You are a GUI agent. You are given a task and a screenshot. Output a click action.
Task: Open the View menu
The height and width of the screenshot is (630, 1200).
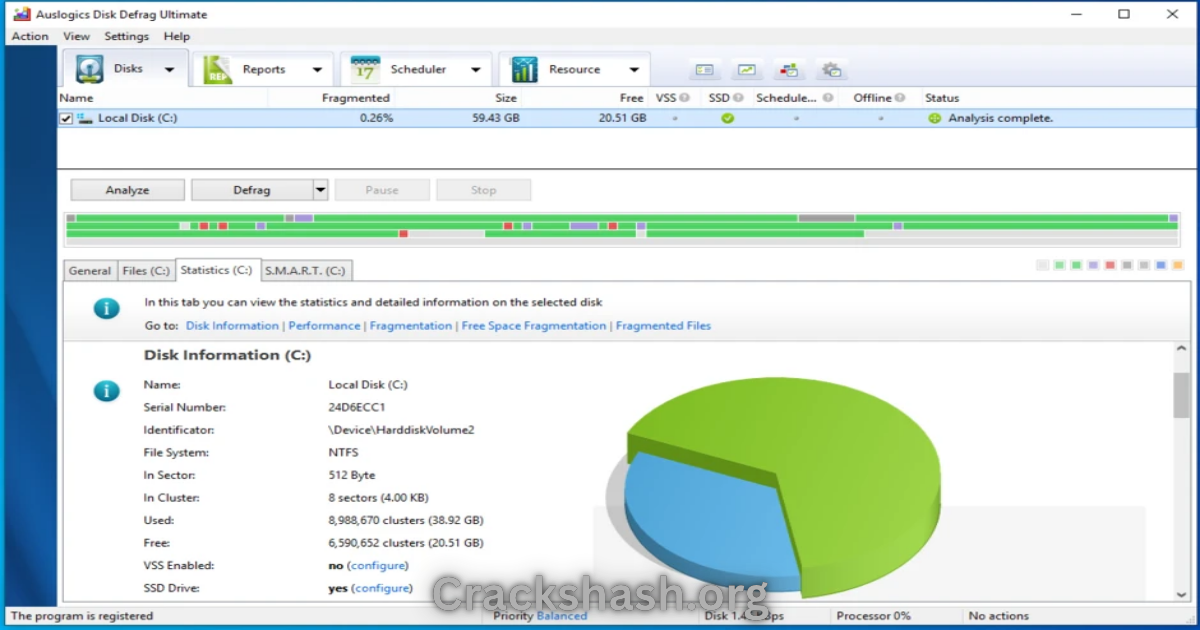tap(76, 36)
